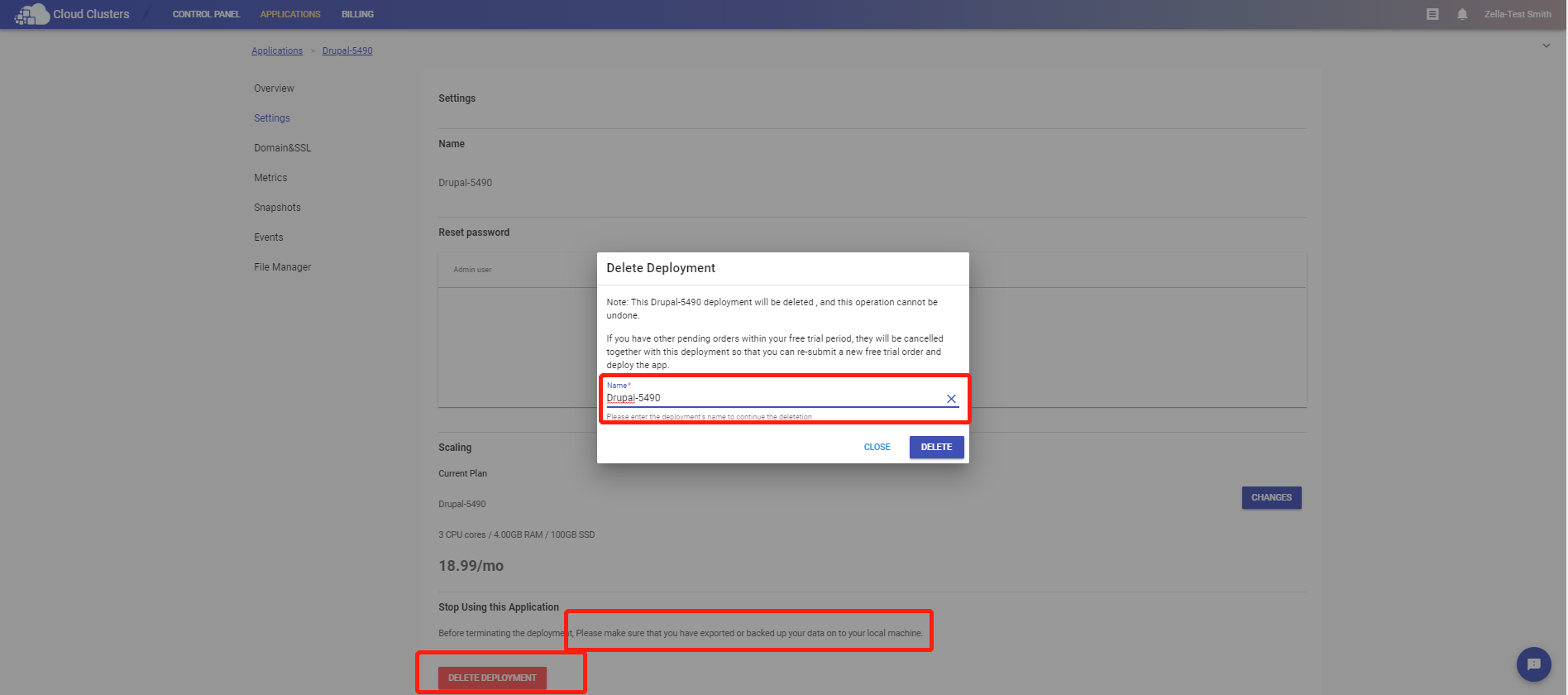The width and height of the screenshot is (1568, 695).
Task: Click the 3 CPU cores plan specification
Action: coord(516,534)
